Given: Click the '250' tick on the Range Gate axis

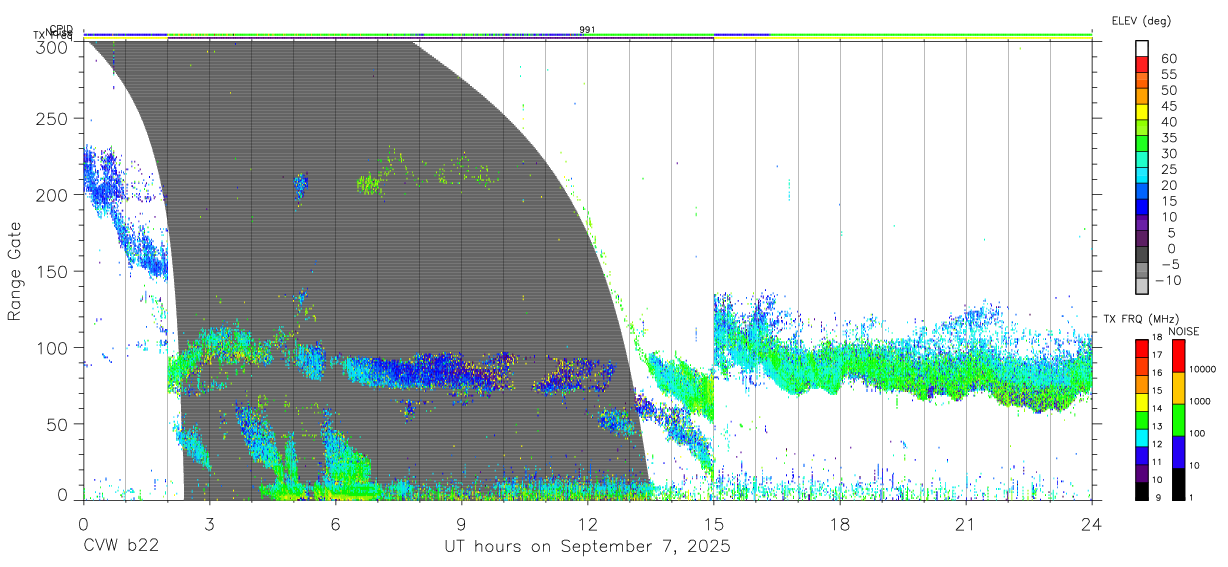Looking at the screenshot, I should pos(51,119).
